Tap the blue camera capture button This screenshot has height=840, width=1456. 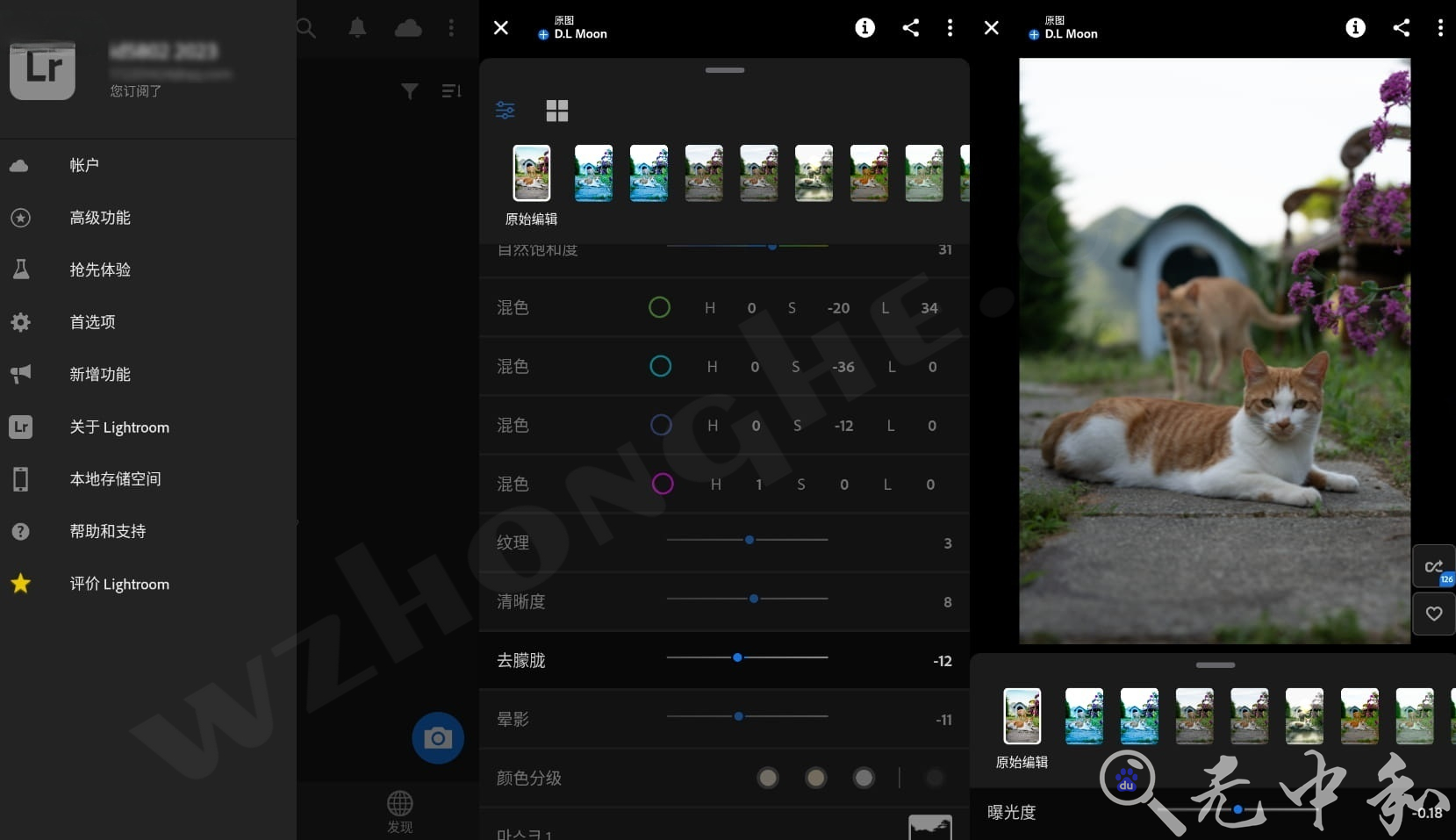[438, 737]
